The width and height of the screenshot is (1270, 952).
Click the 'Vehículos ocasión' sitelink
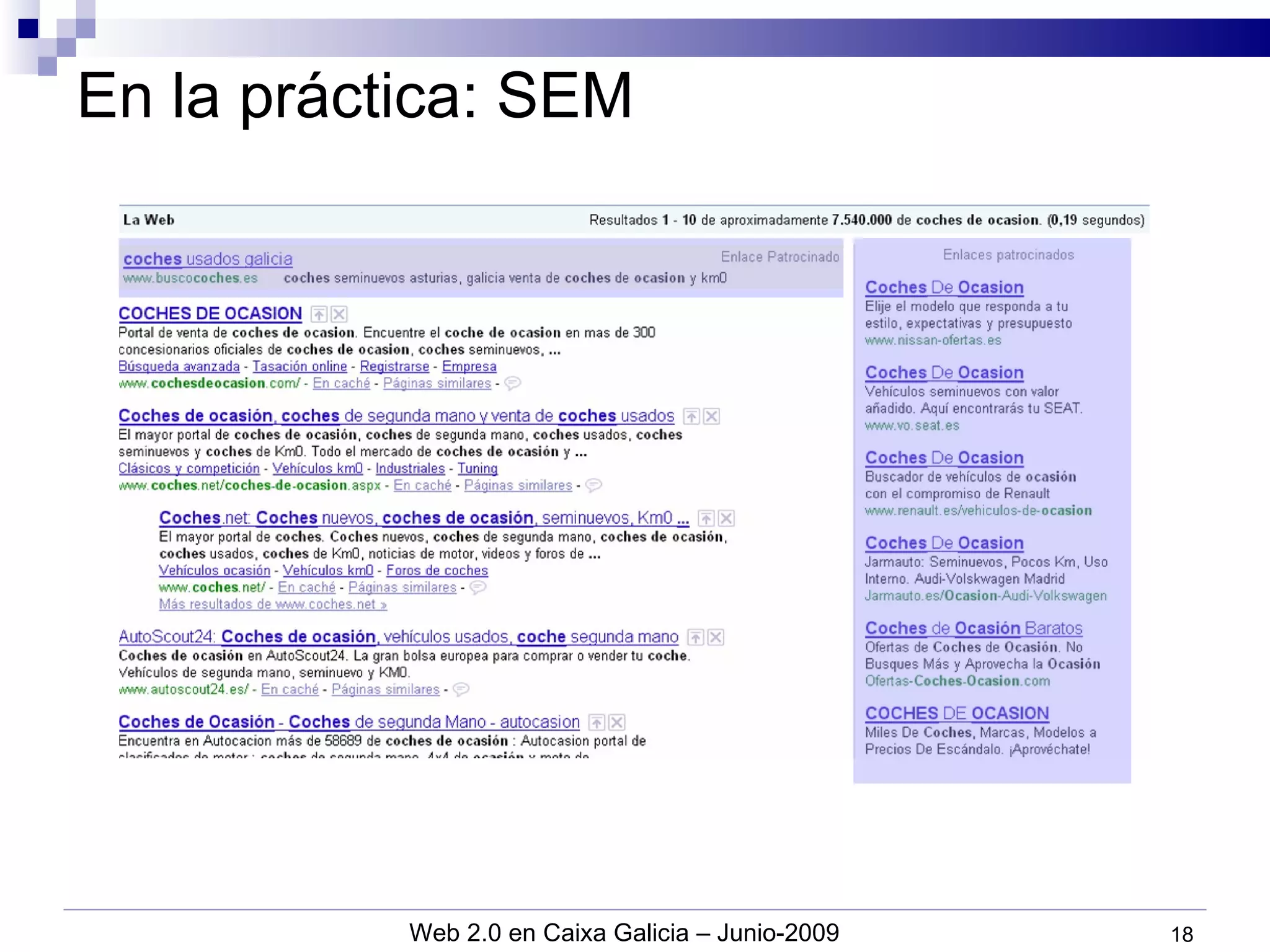(215, 570)
